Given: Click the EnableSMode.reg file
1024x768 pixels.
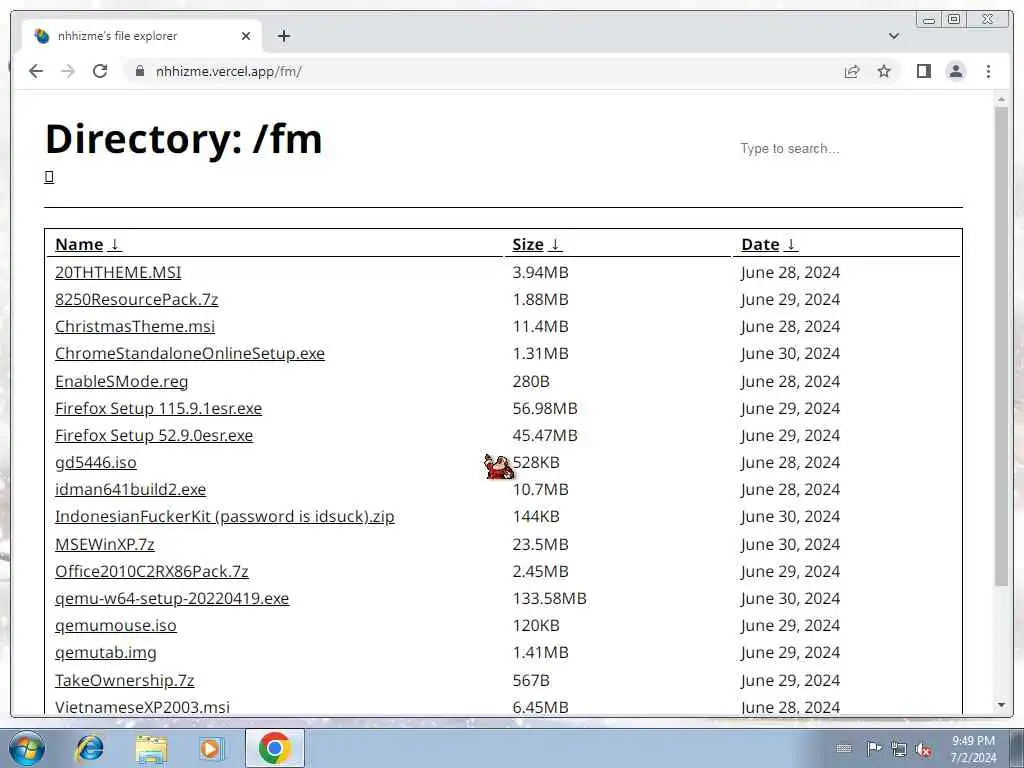Looking at the screenshot, I should (121, 381).
